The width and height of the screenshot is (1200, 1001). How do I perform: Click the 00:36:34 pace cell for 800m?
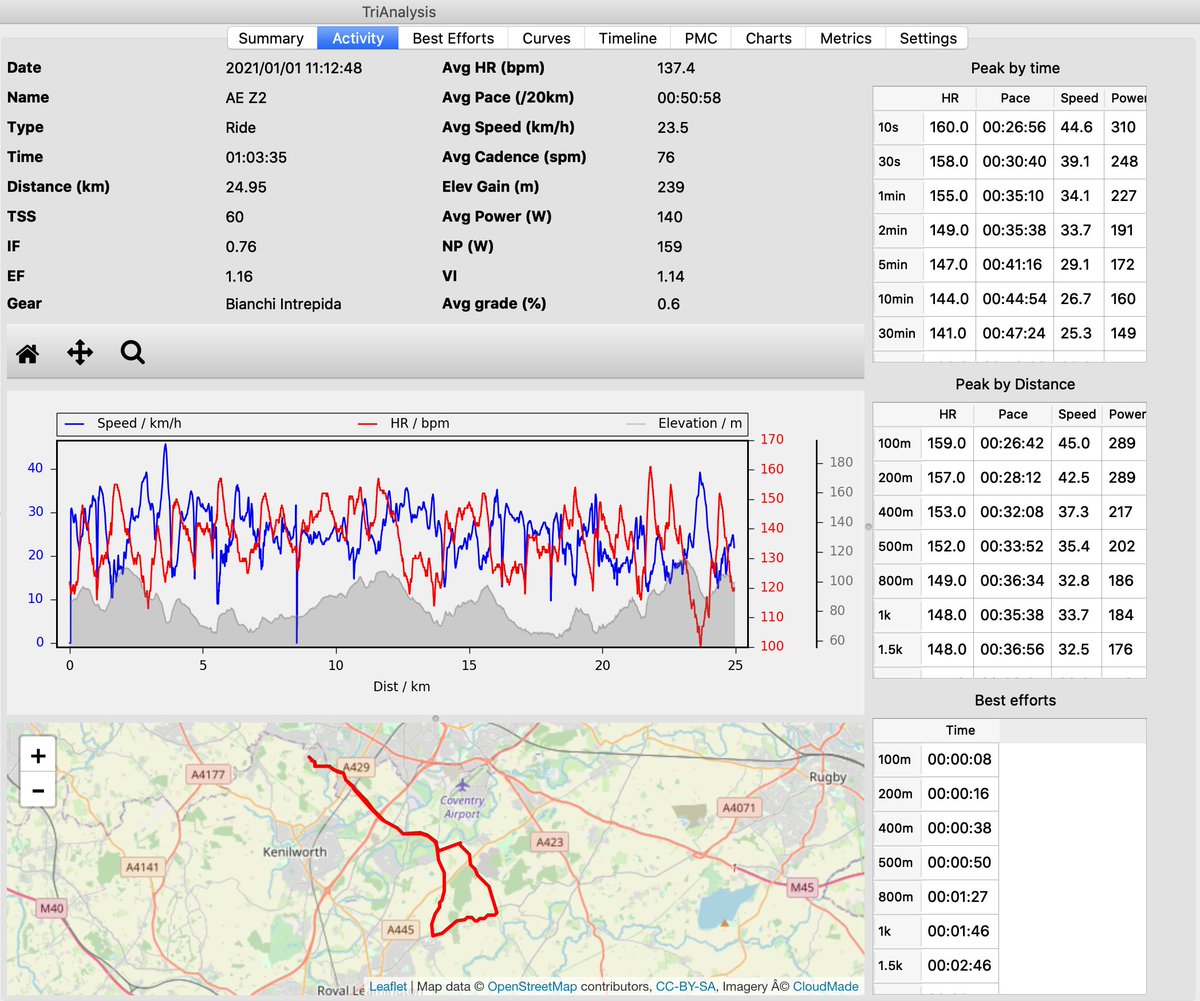click(1013, 580)
